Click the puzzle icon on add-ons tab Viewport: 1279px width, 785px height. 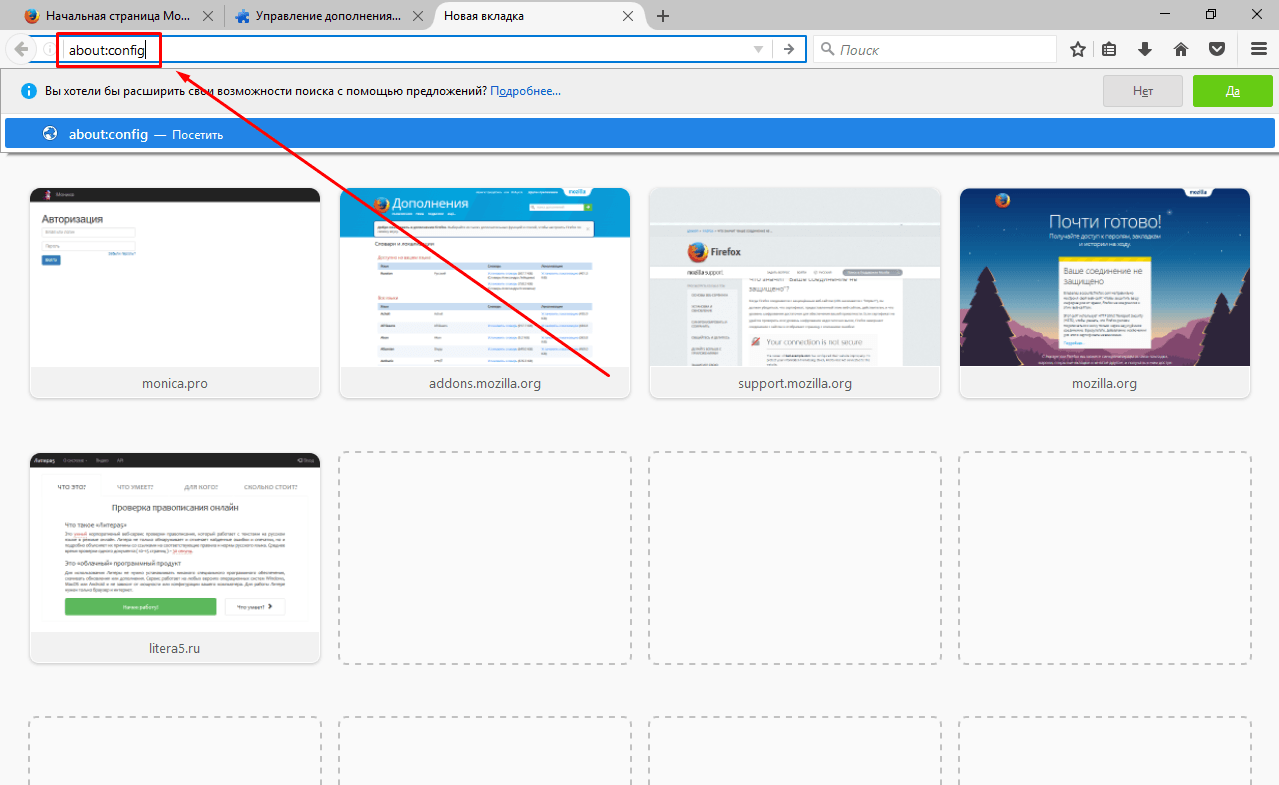(x=242, y=16)
